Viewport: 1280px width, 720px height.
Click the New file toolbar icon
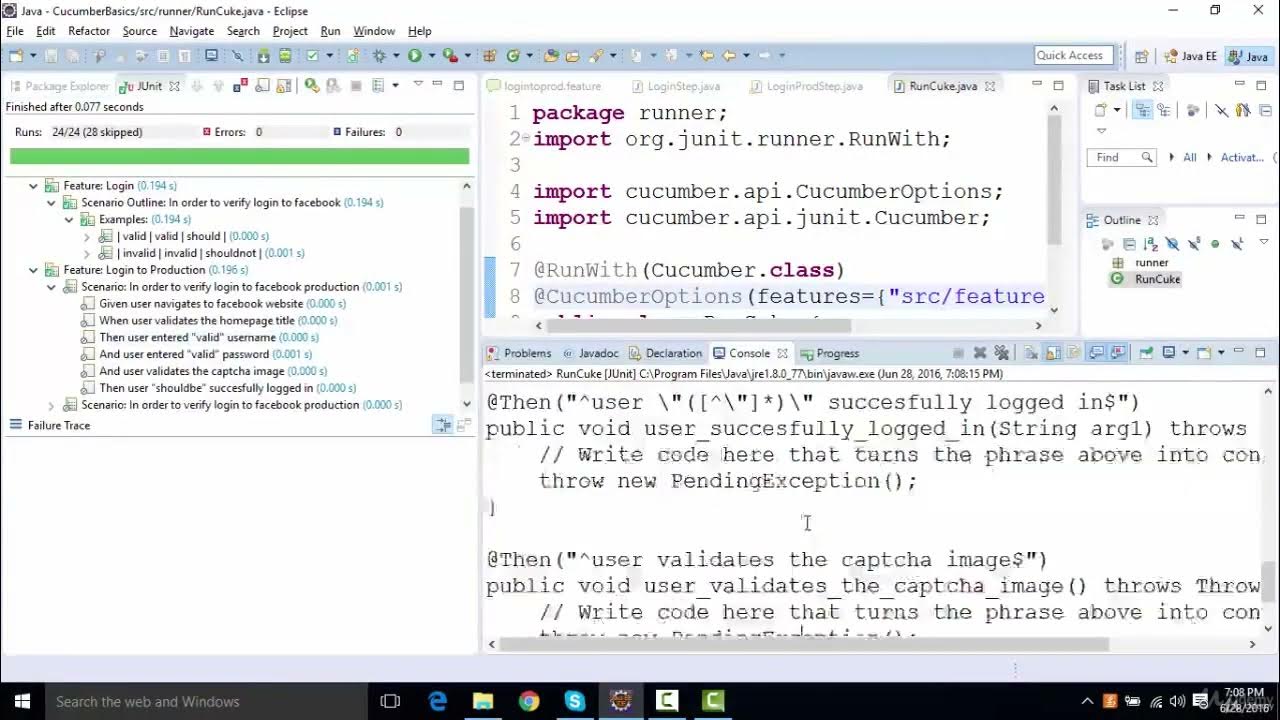click(16, 55)
